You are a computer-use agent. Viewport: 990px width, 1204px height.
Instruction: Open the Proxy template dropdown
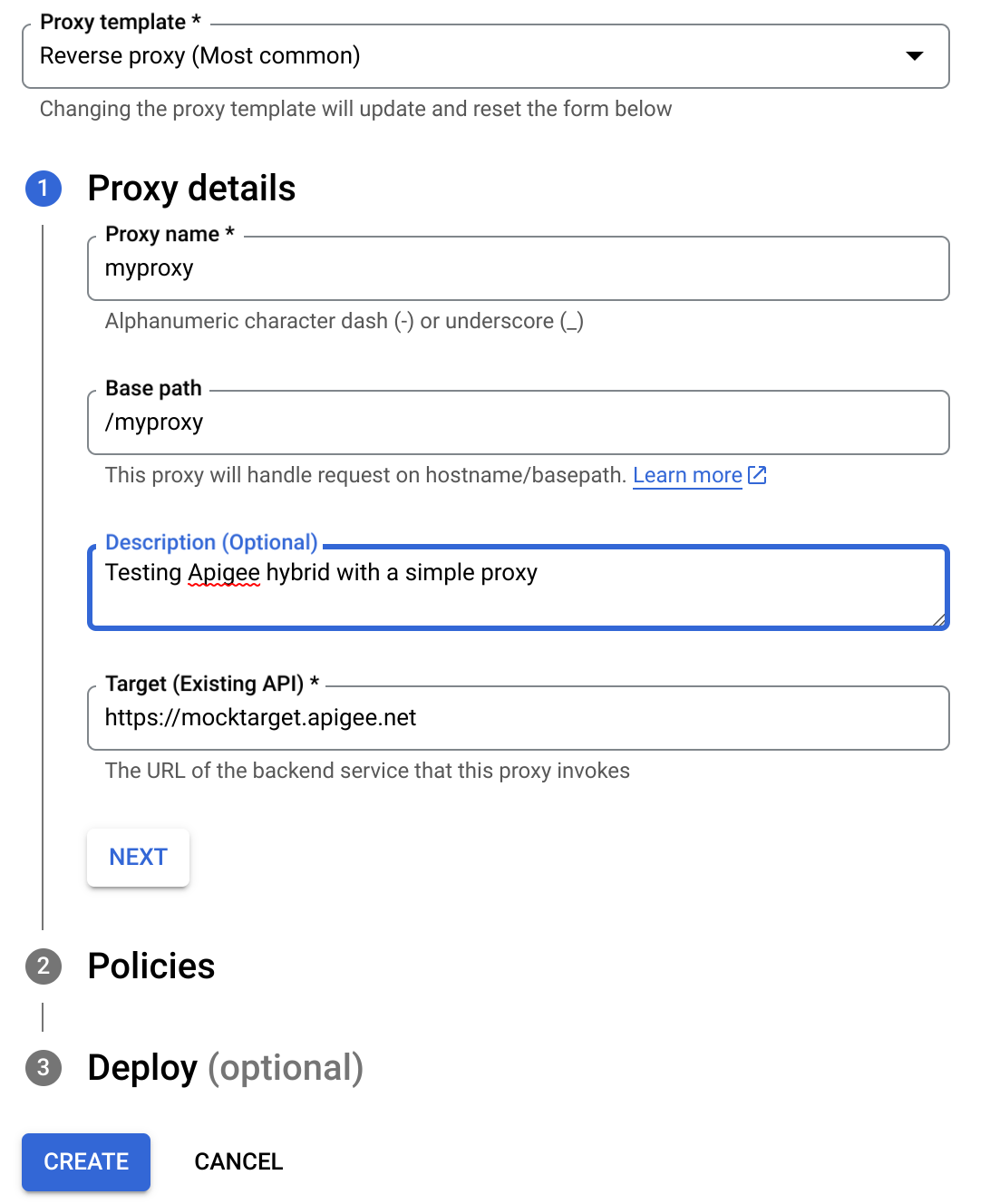tap(484, 56)
